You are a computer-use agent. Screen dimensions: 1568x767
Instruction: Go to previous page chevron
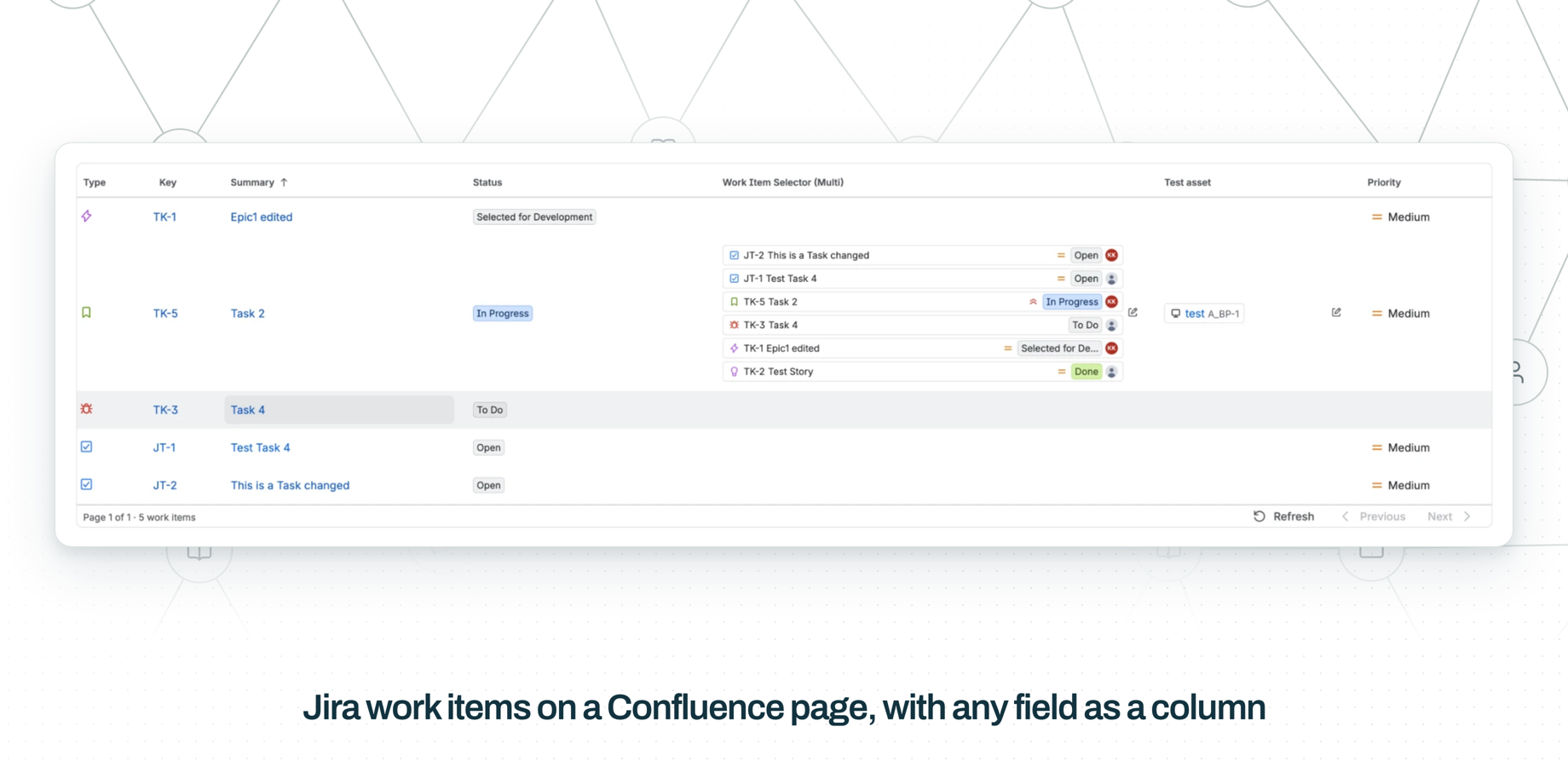click(1345, 516)
